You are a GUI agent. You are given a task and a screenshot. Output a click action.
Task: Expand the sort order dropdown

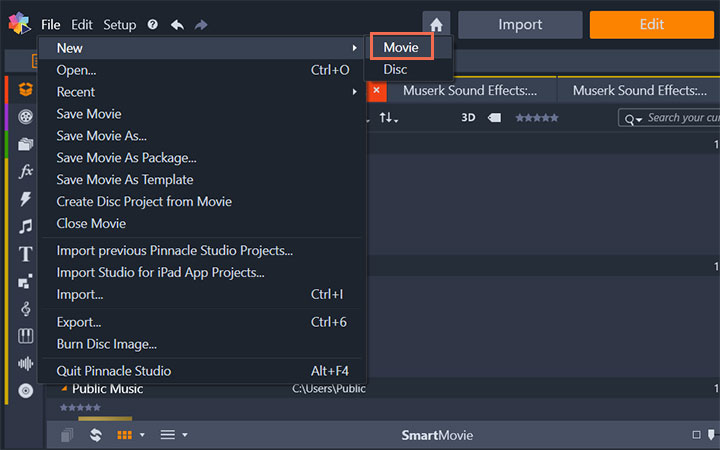click(x=388, y=118)
